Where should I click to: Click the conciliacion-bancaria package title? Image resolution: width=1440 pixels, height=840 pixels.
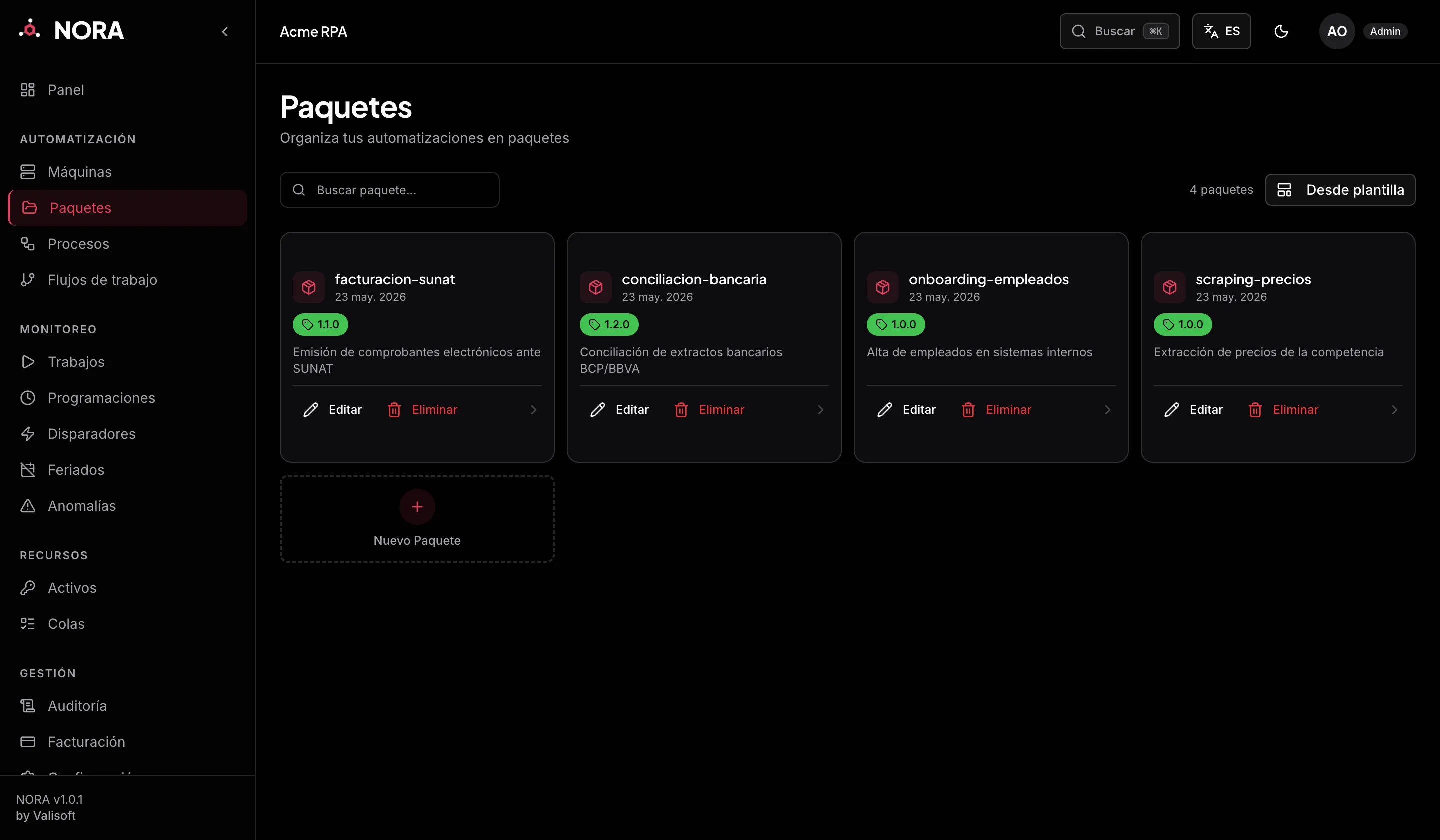[694, 279]
